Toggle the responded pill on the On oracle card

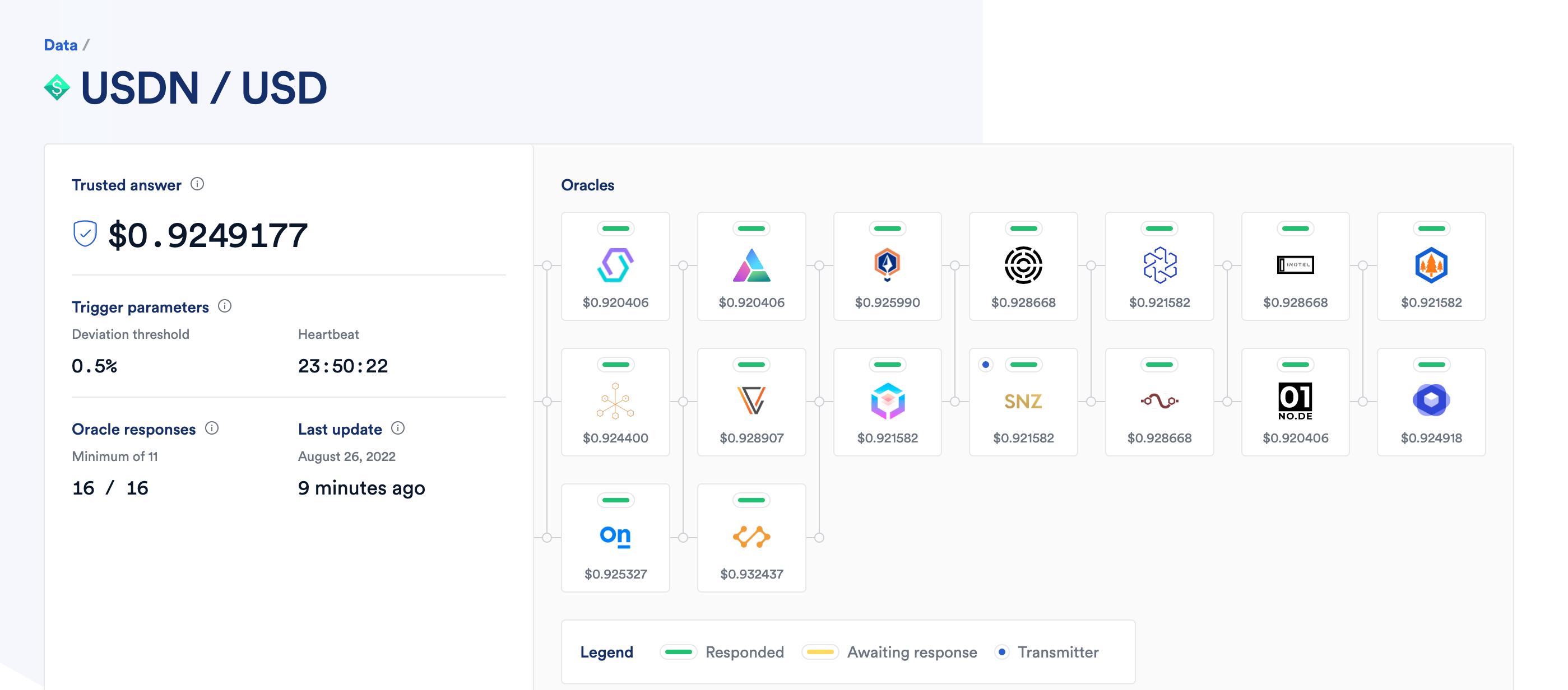[x=615, y=499]
